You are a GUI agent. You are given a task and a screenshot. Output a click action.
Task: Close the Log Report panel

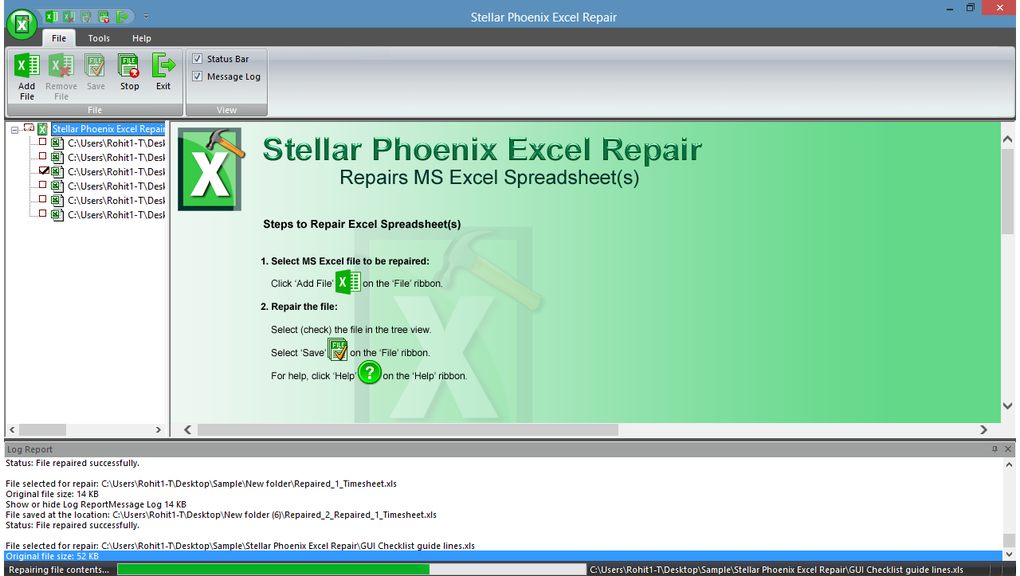[1008, 449]
